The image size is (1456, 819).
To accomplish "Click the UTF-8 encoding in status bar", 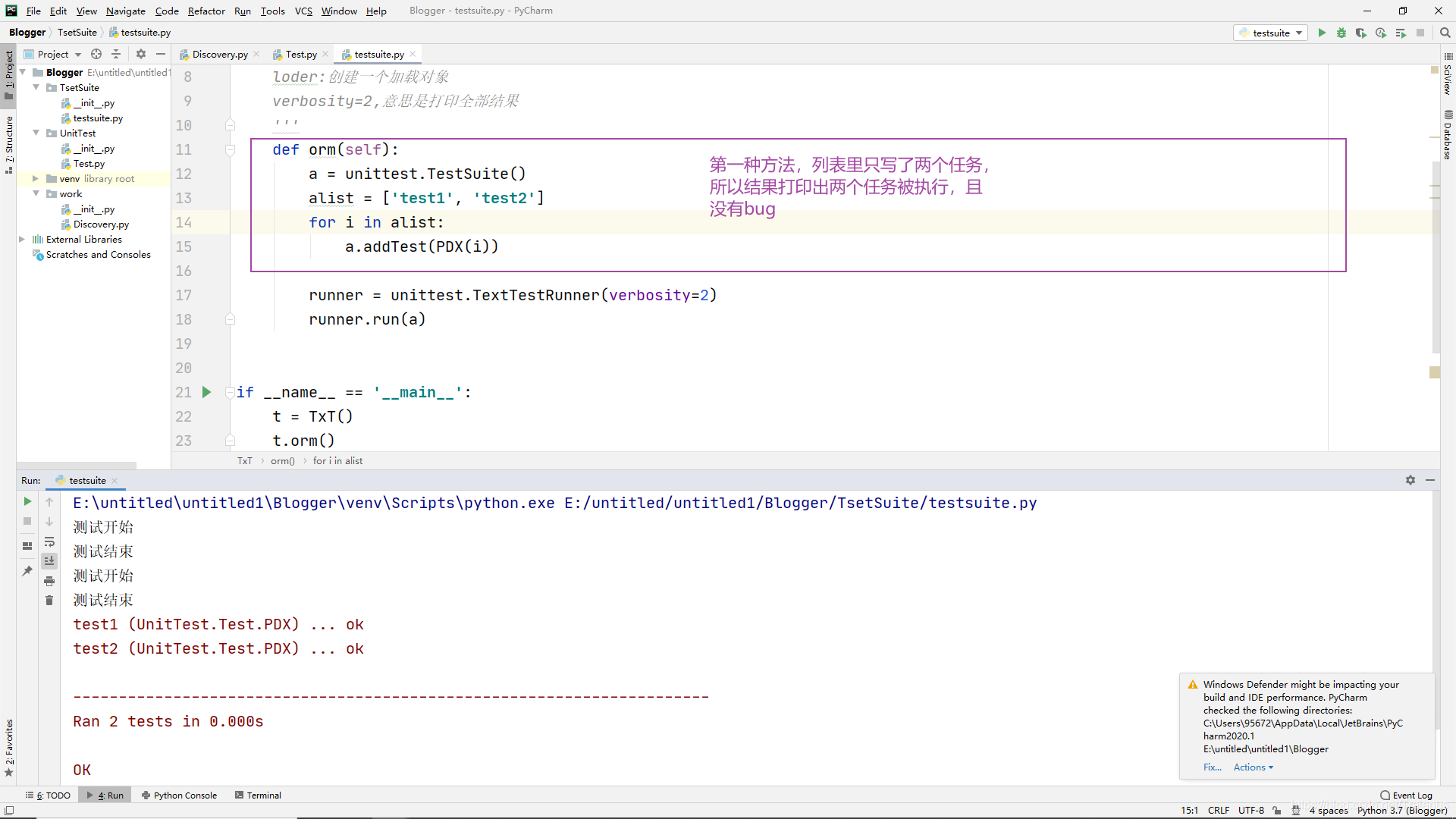I will click(1251, 810).
